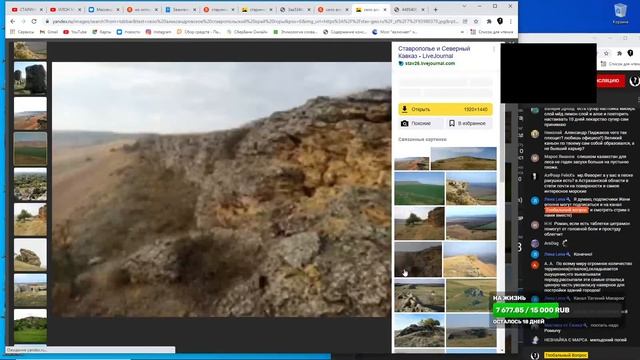Open the tab search chevron
The image size is (640, 360).
[464, 6]
